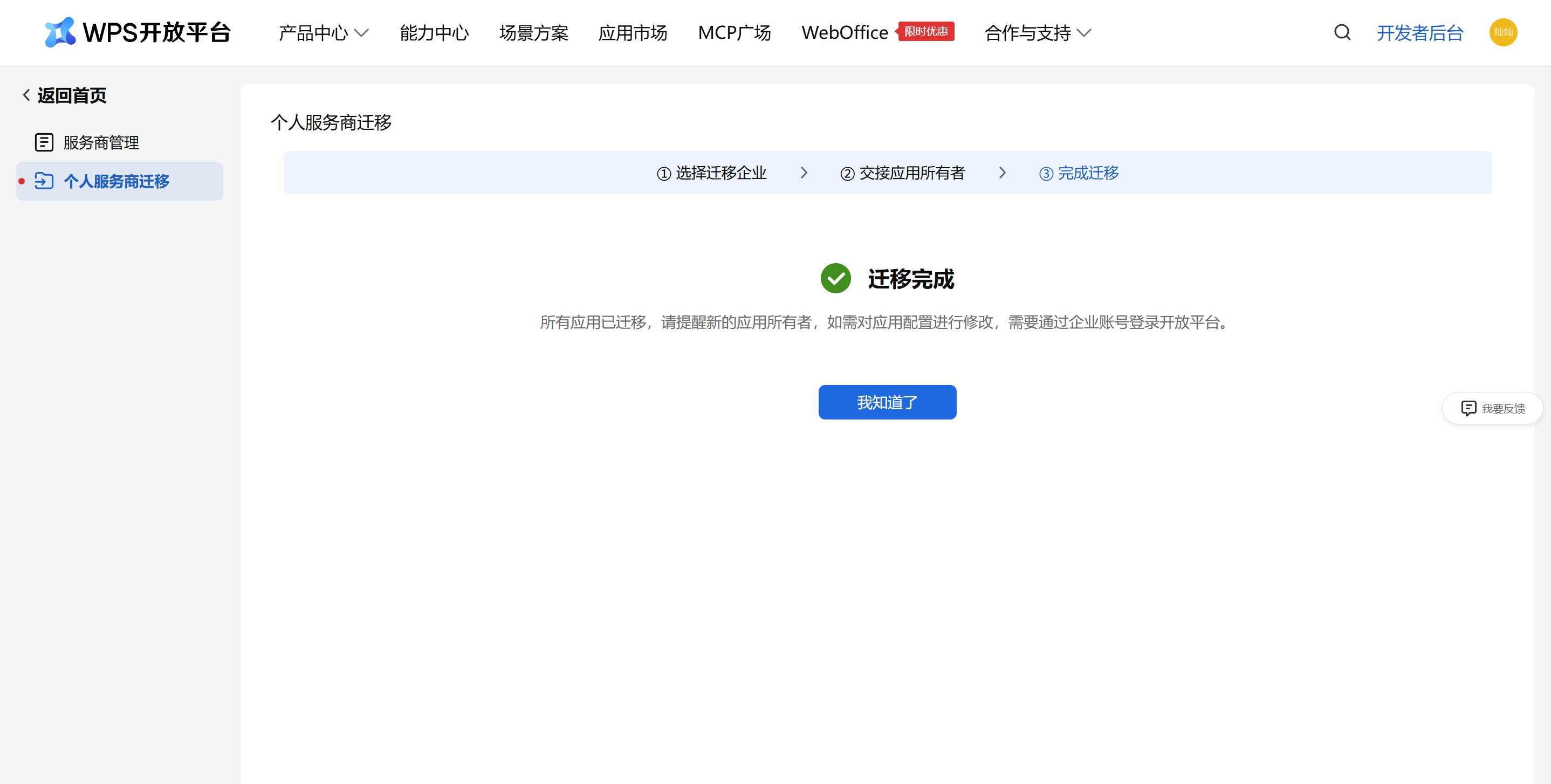Go to the MCP广场 page
1551x784 pixels.
click(x=734, y=32)
